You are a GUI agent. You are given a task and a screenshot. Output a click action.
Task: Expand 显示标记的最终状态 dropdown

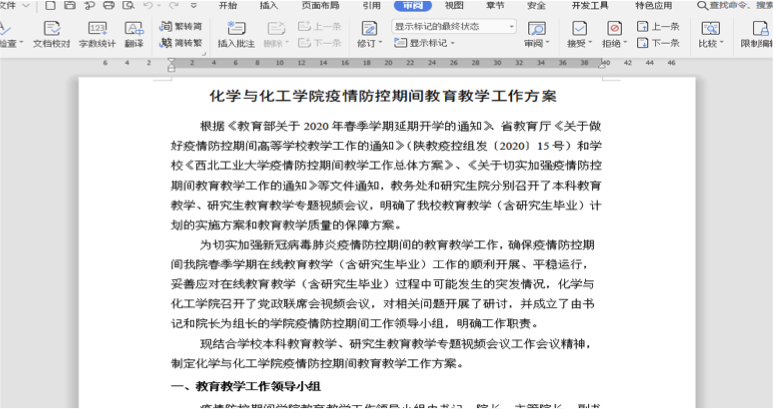coord(454,26)
